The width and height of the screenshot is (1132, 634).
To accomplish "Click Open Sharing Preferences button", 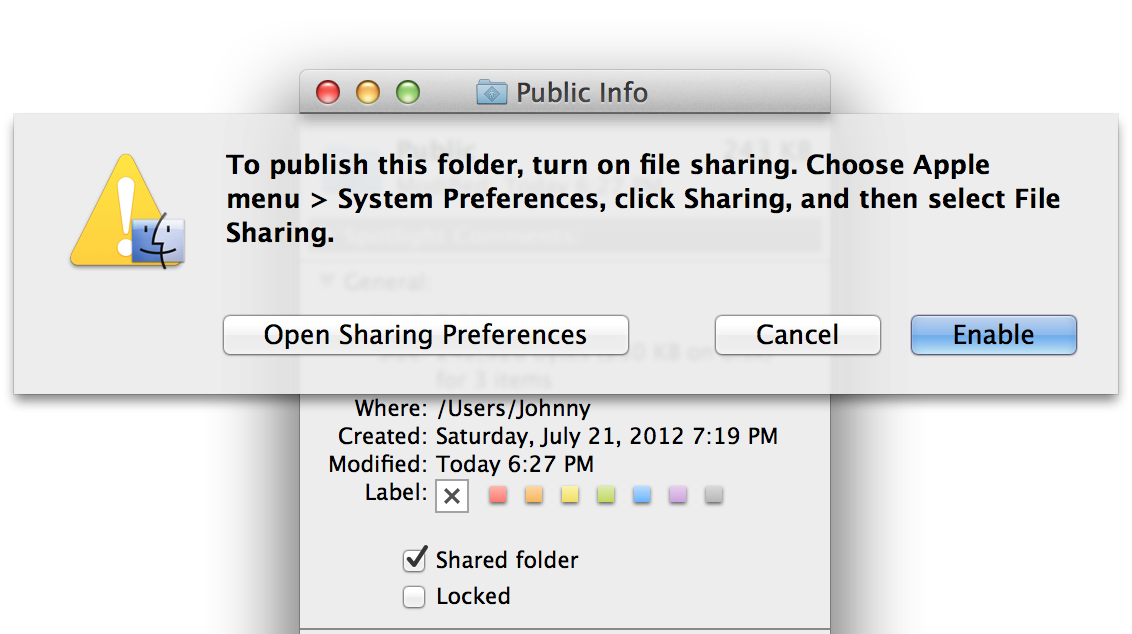I will coord(425,335).
